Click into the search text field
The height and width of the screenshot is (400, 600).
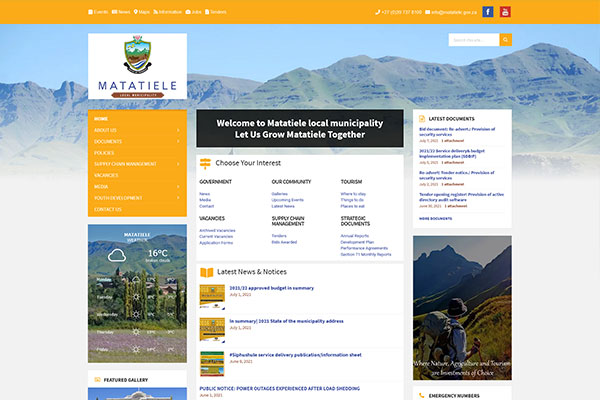[473, 40]
